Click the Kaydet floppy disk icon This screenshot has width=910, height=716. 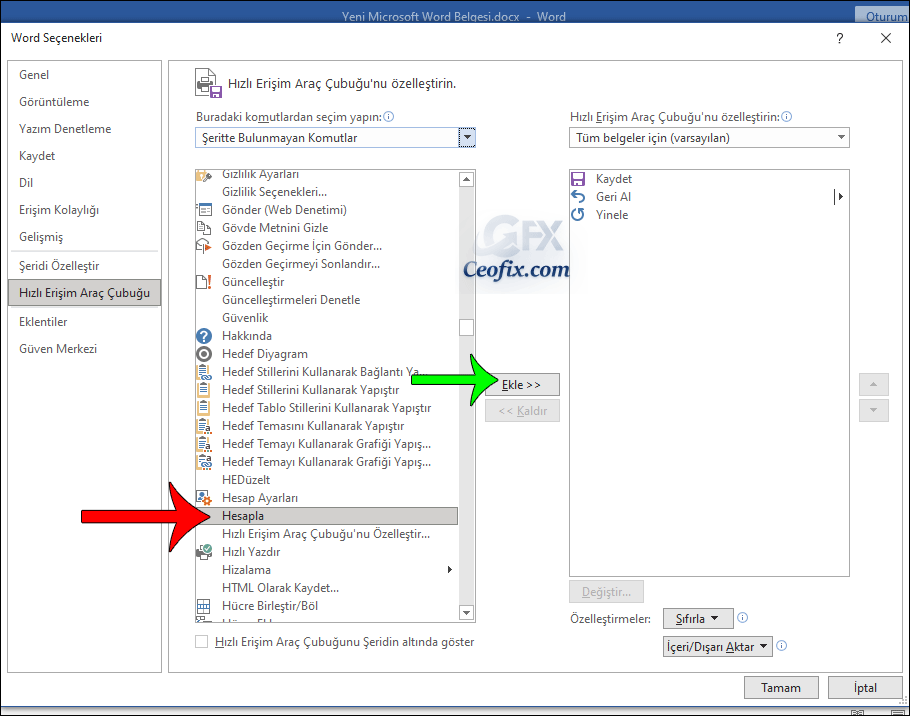(x=578, y=179)
